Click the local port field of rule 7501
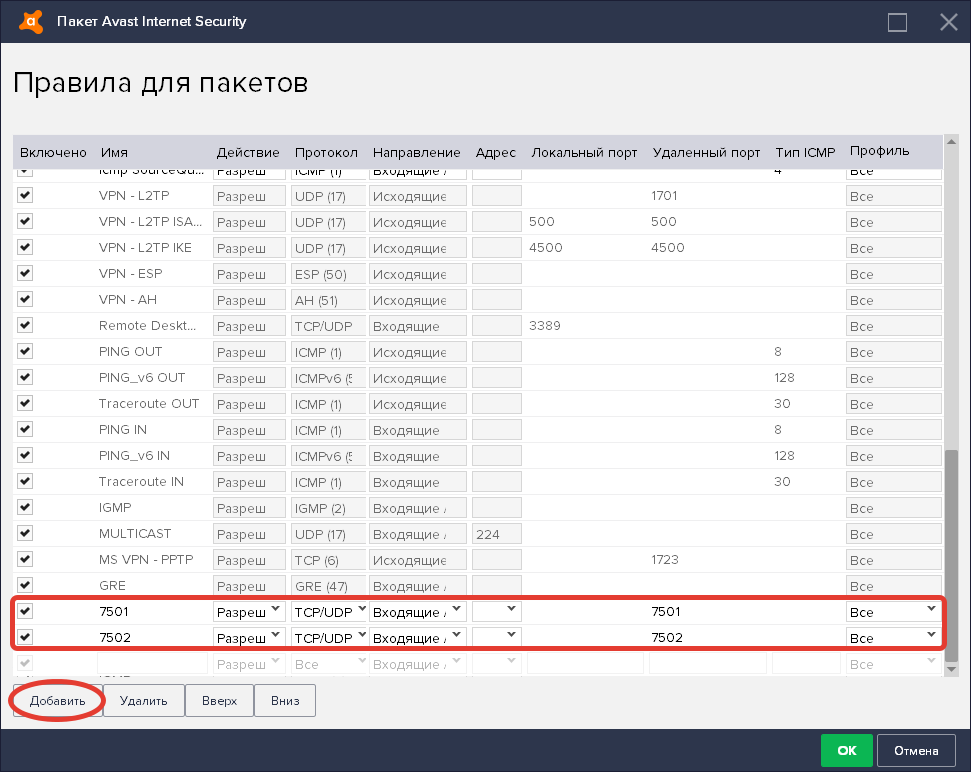 (x=585, y=612)
